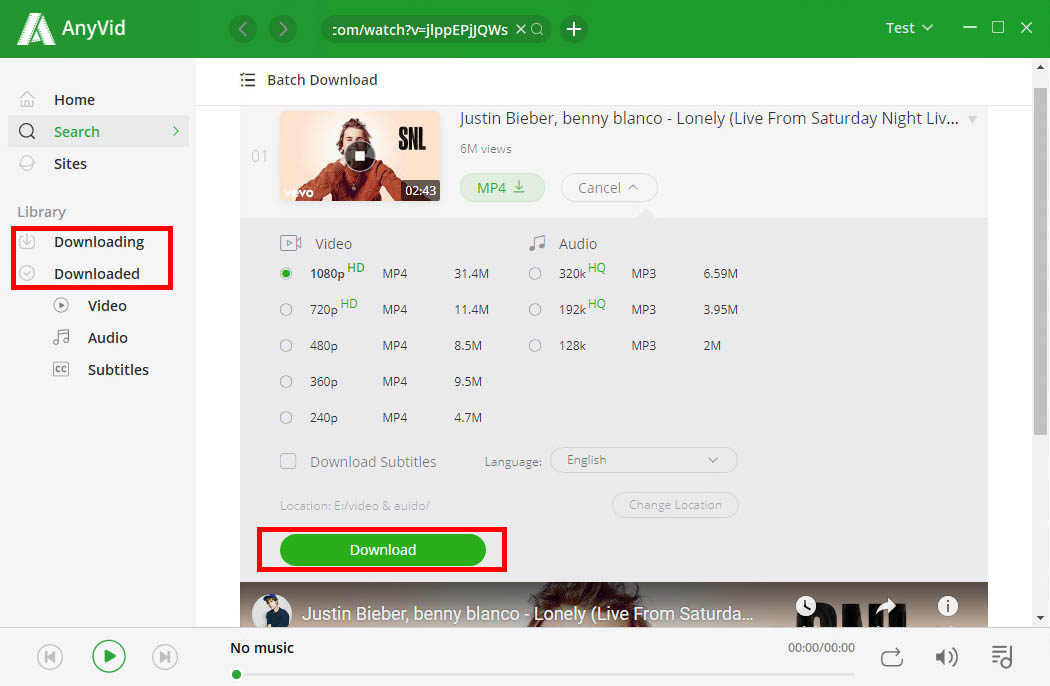Toggle the repeat mode icon
1050x686 pixels.
tap(891, 657)
